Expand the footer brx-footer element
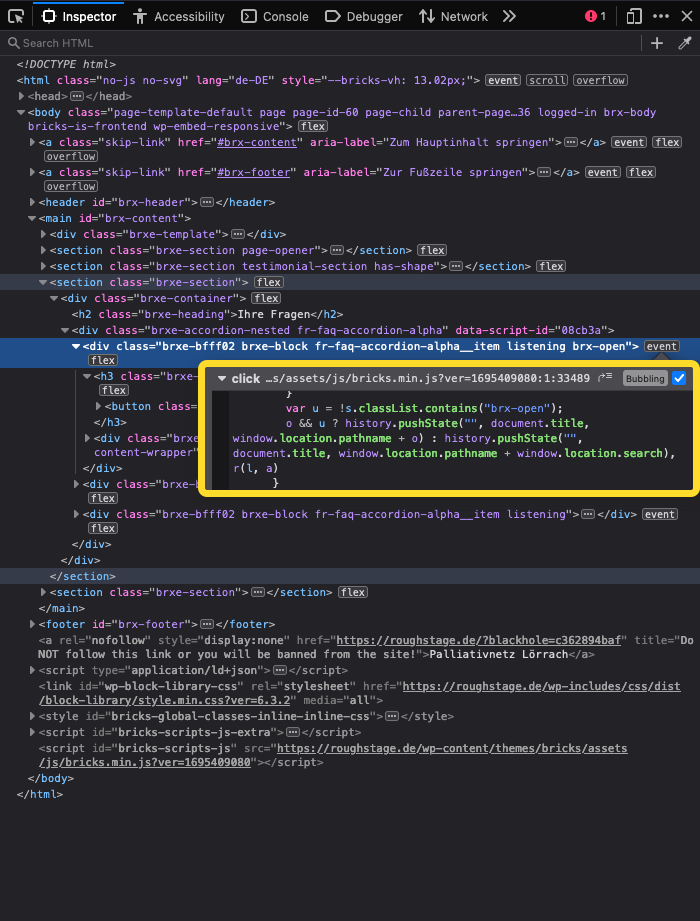 pyautogui.click(x=33, y=624)
